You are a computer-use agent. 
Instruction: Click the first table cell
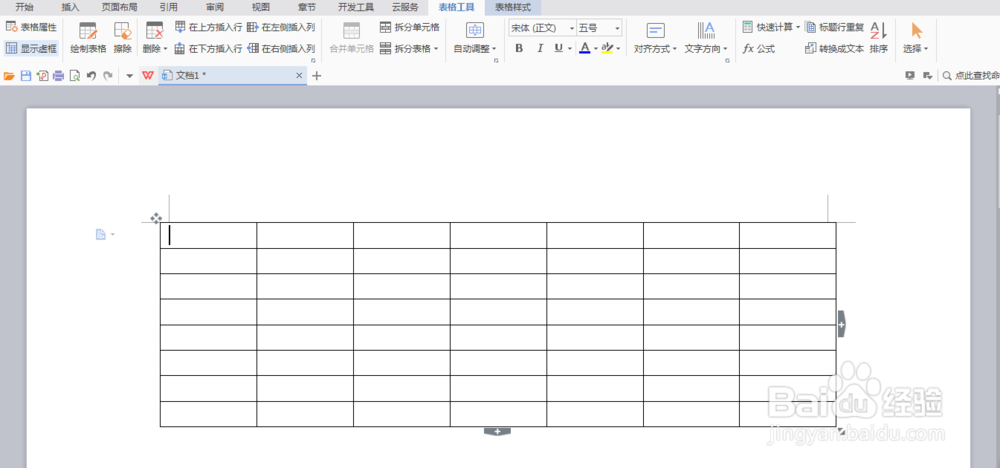point(209,235)
